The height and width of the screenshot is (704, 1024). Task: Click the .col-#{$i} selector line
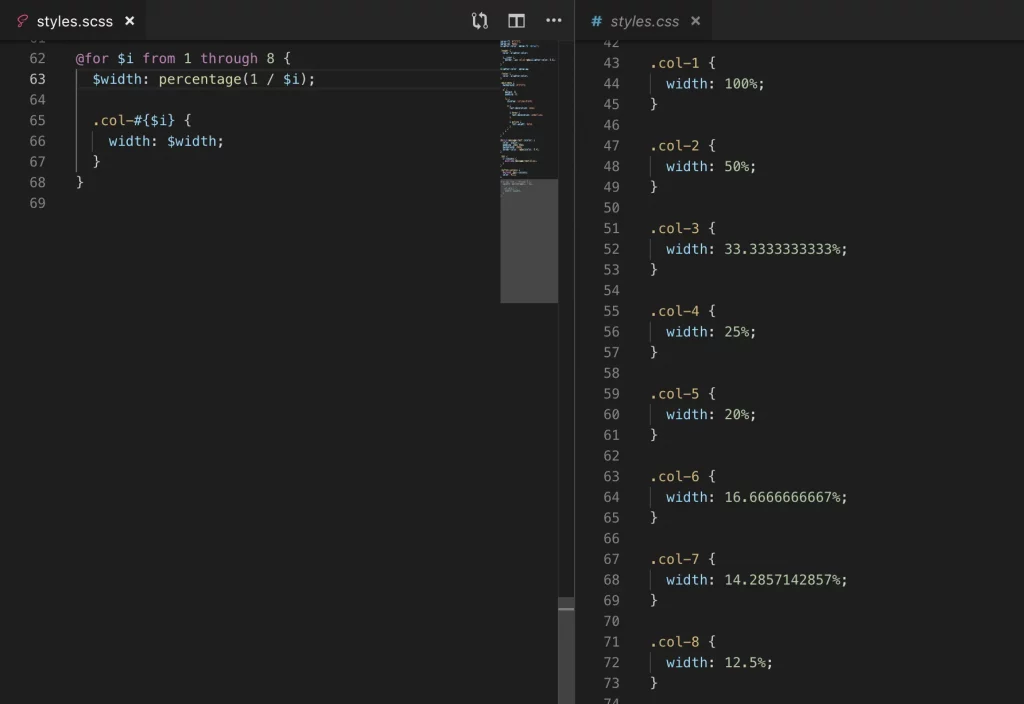coord(142,120)
